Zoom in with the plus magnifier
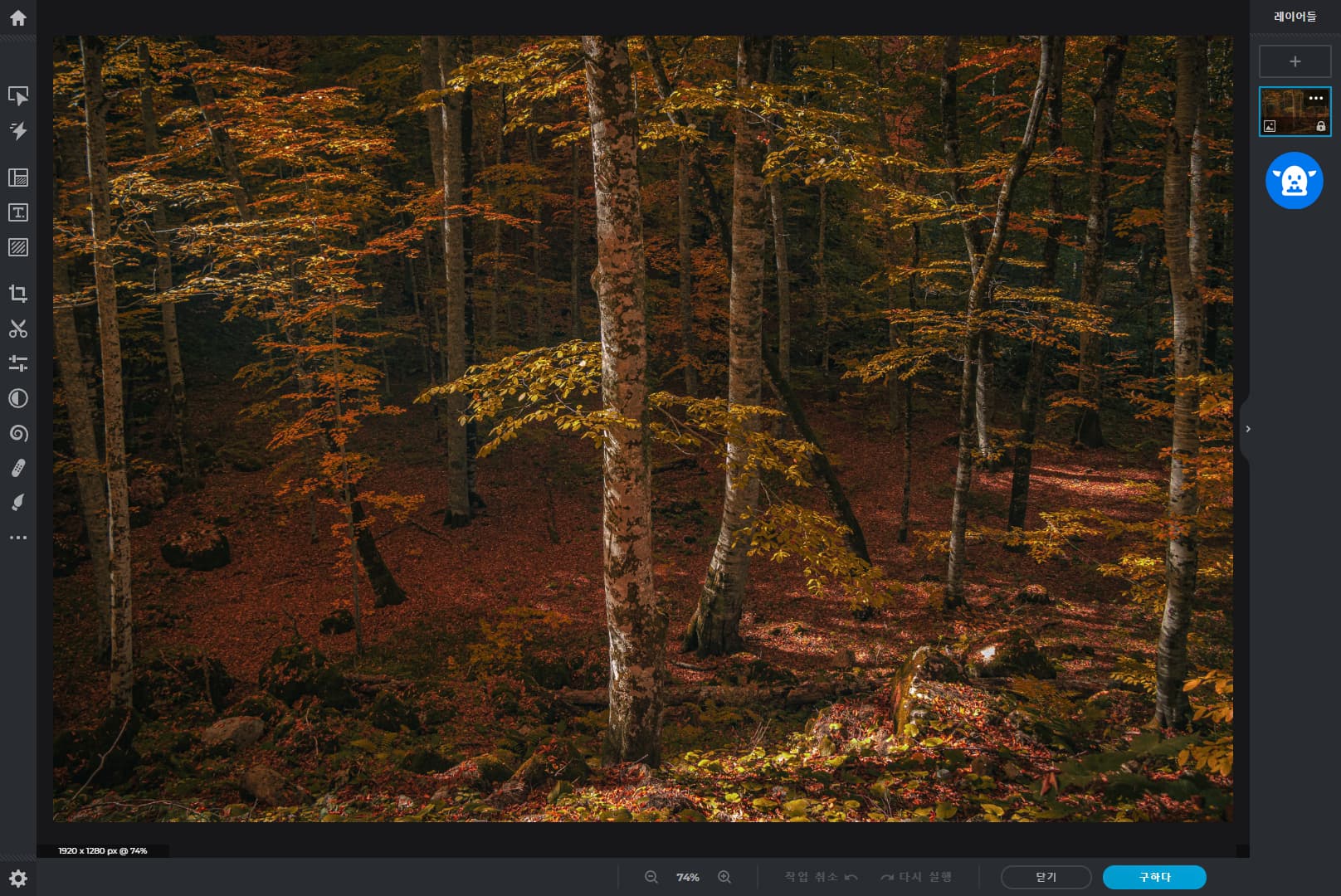 (x=724, y=877)
